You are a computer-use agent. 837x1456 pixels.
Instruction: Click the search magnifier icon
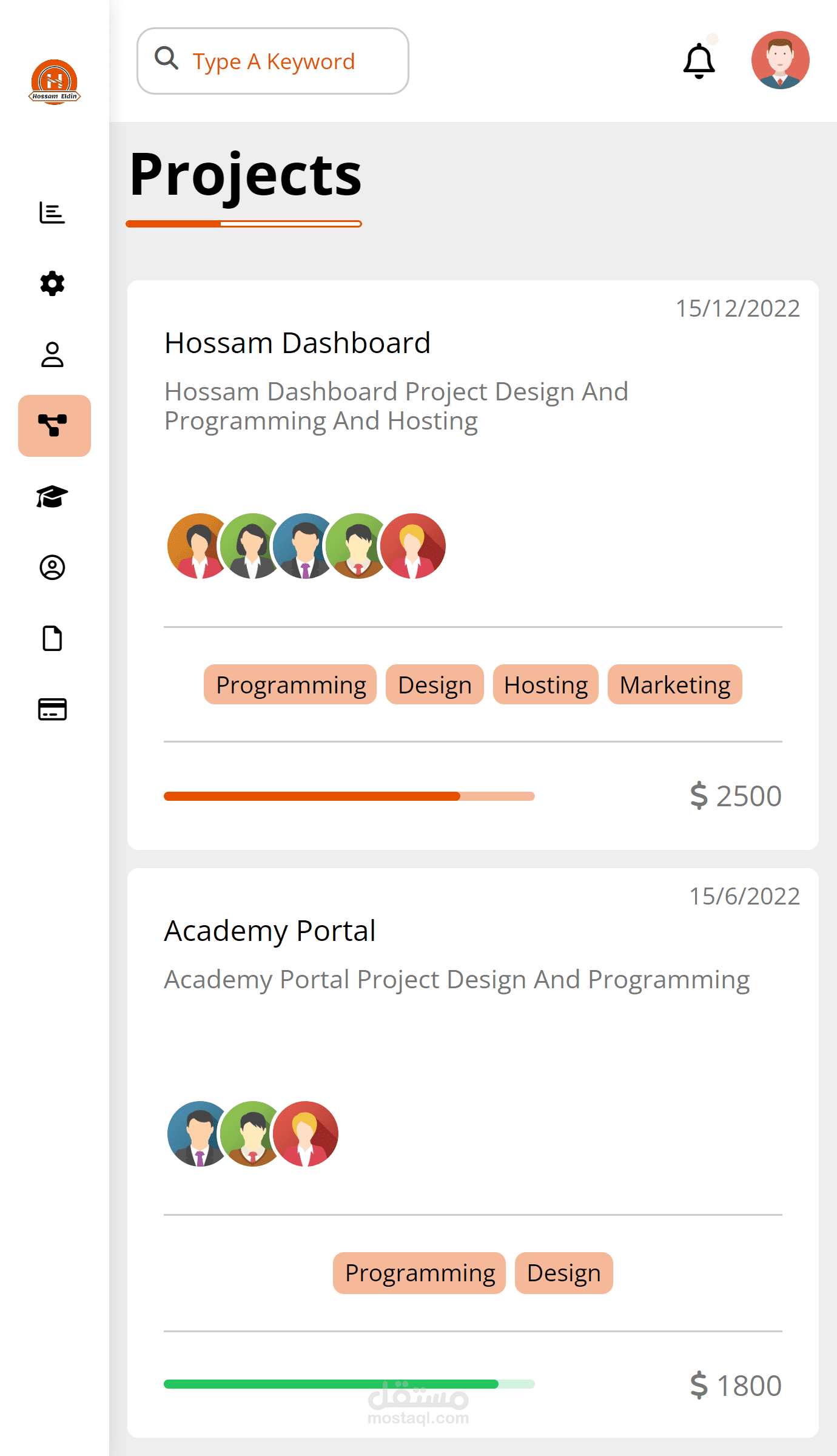[166, 59]
